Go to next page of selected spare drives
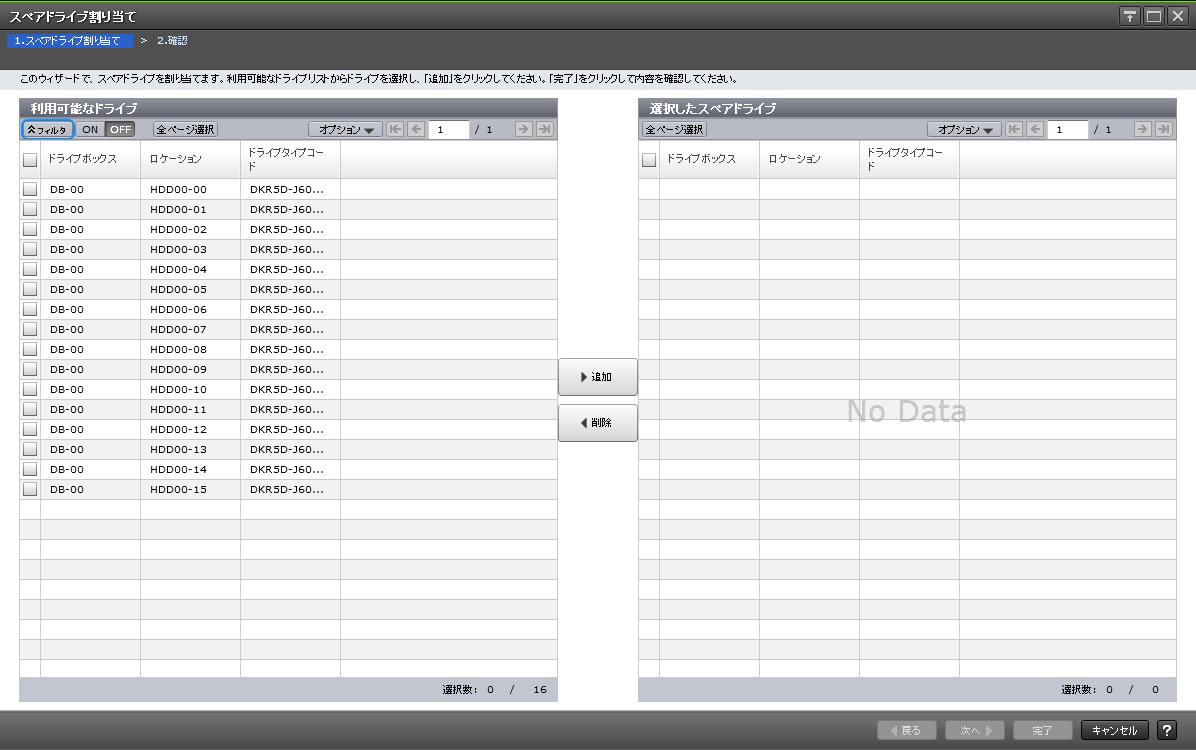The width and height of the screenshot is (1196, 750). coord(1142,129)
